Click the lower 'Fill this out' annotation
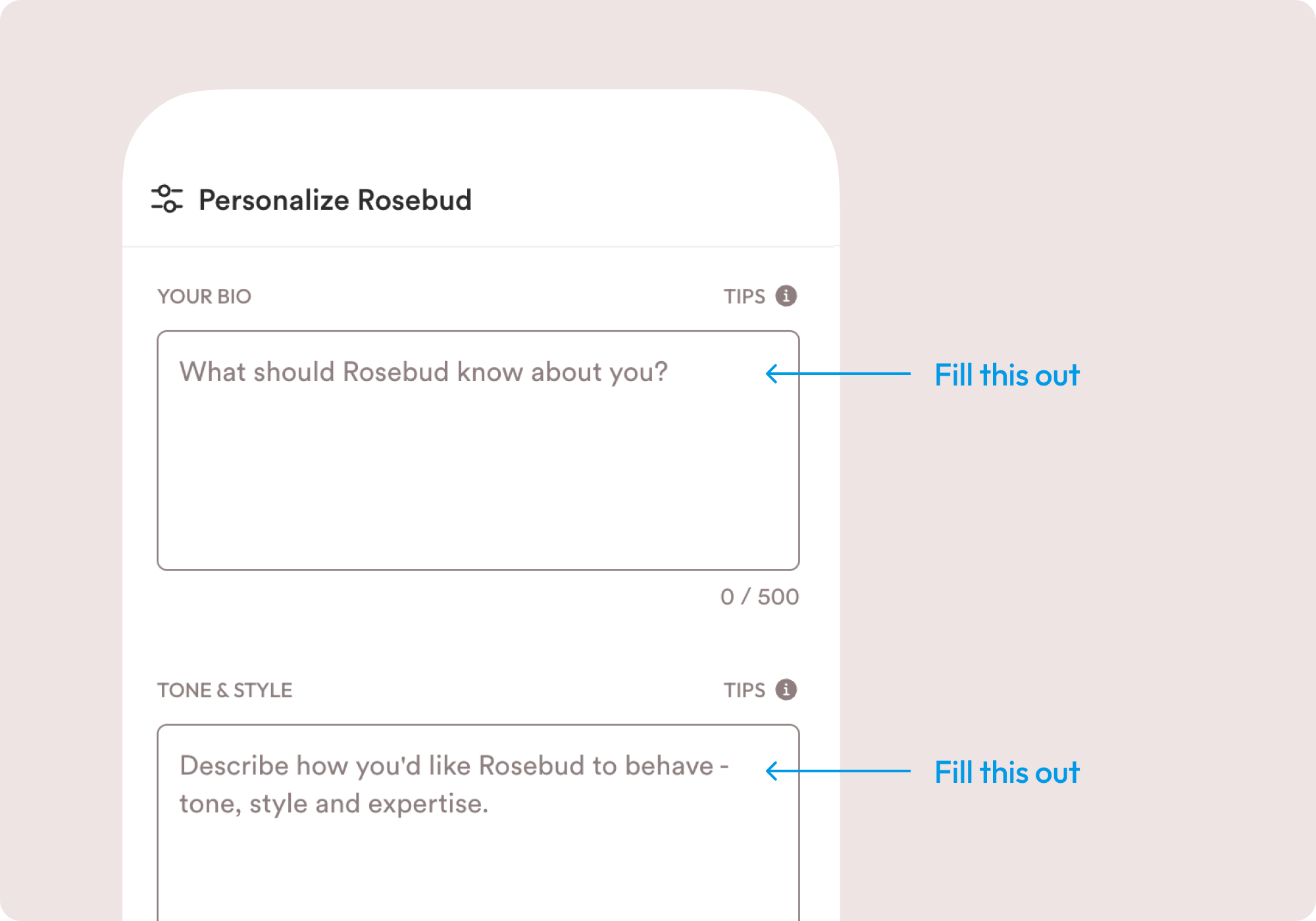This screenshot has width=1316, height=921. pos(1007,772)
